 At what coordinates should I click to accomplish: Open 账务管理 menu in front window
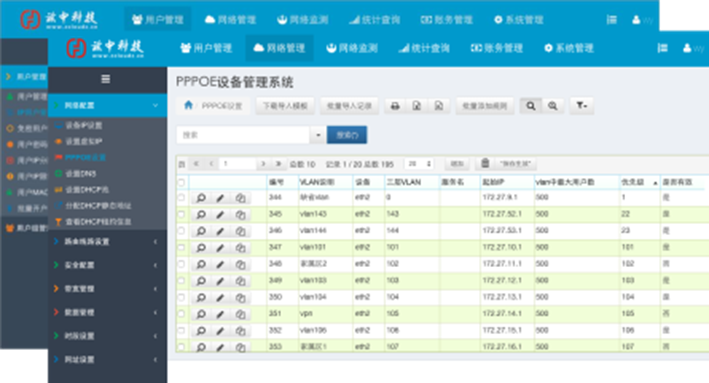click(x=496, y=48)
